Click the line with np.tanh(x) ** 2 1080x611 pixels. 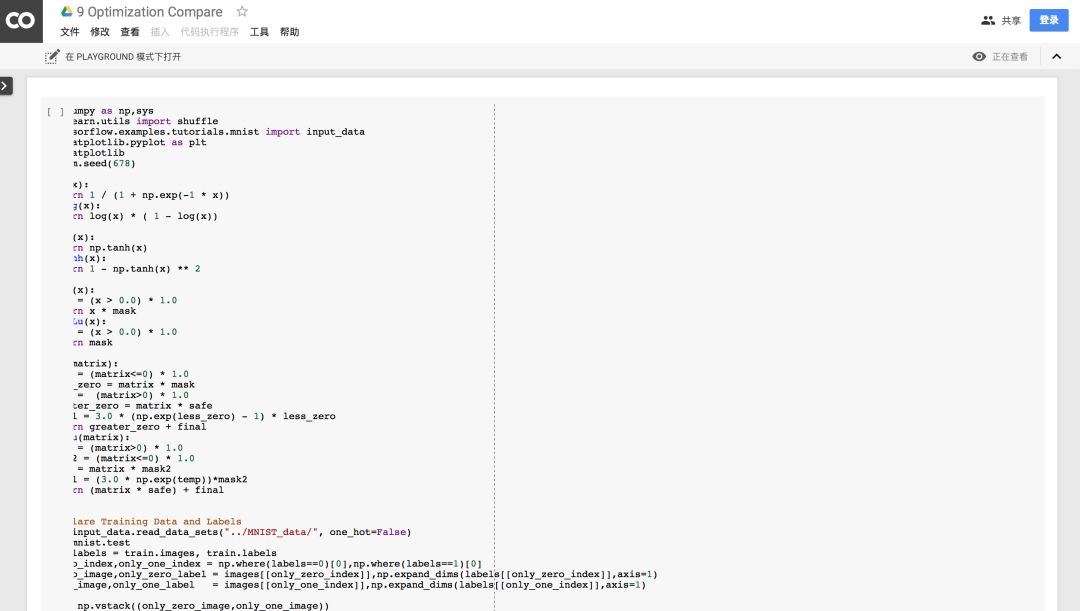137,269
